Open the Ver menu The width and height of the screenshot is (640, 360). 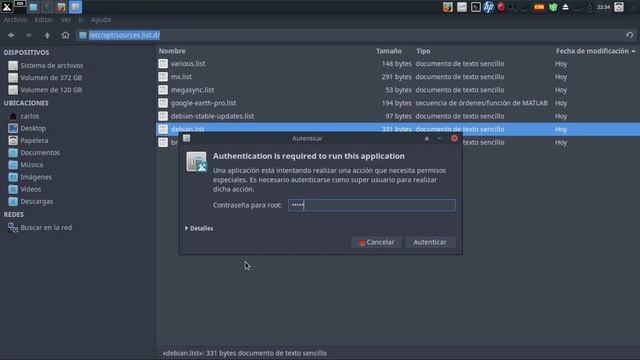pos(66,20)
